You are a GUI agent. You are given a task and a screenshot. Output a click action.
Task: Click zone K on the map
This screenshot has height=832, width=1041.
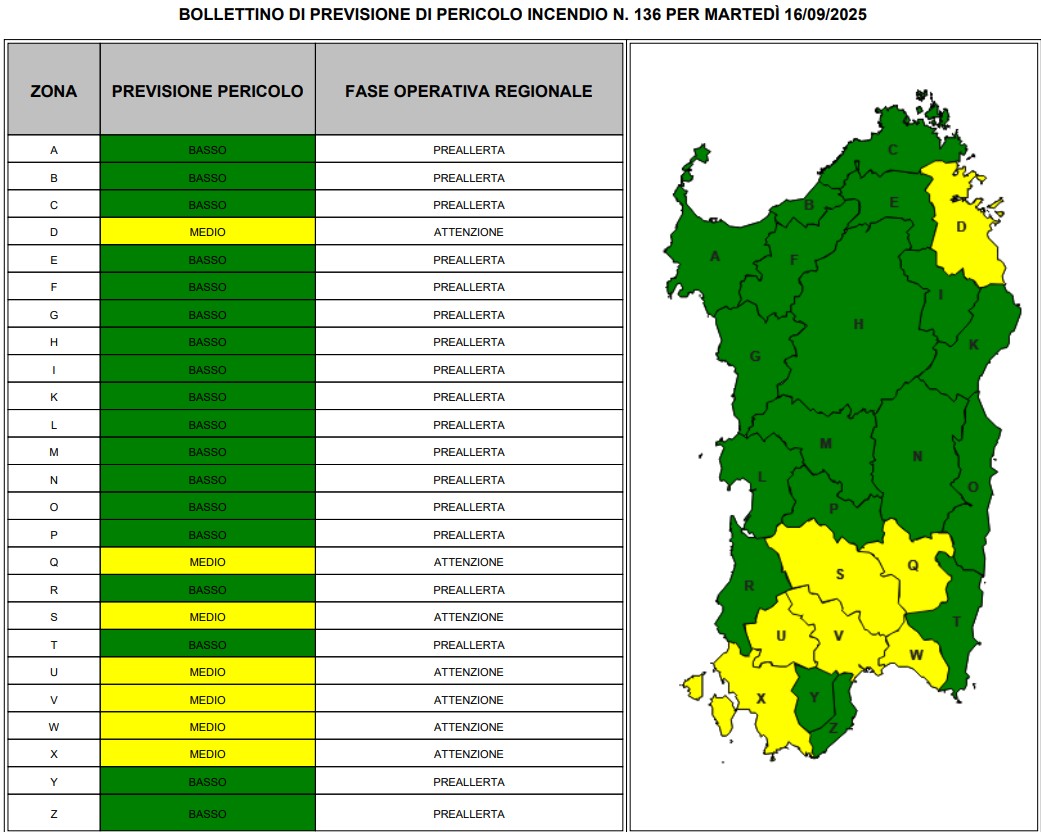tap(974, 345)
